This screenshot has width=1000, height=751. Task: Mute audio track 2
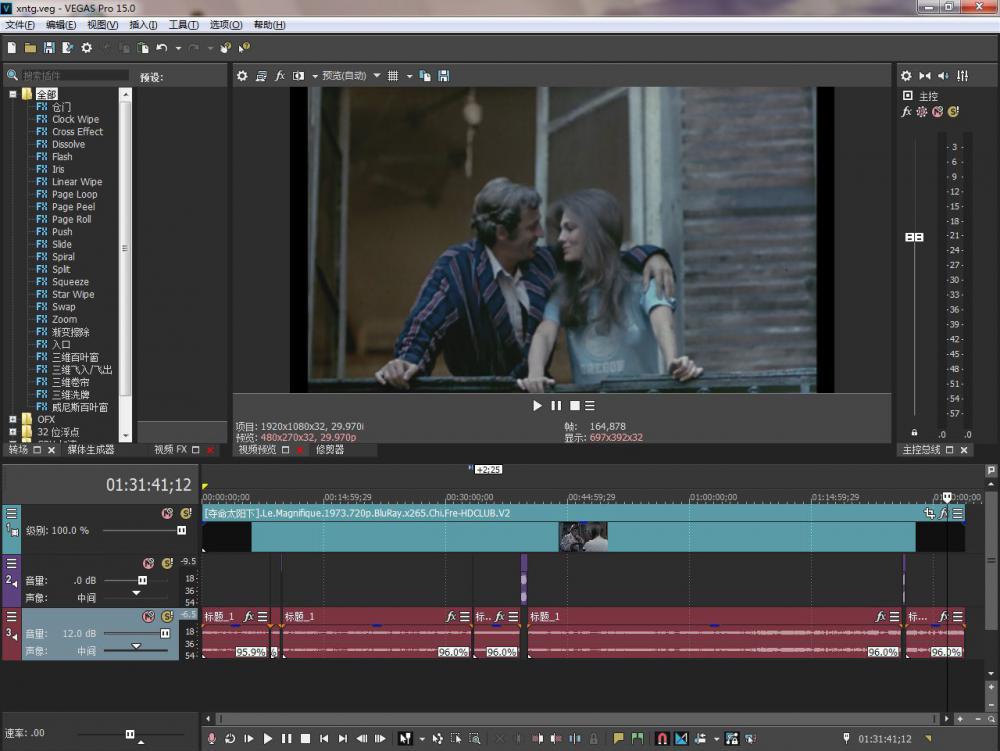(x=149, y=563)
